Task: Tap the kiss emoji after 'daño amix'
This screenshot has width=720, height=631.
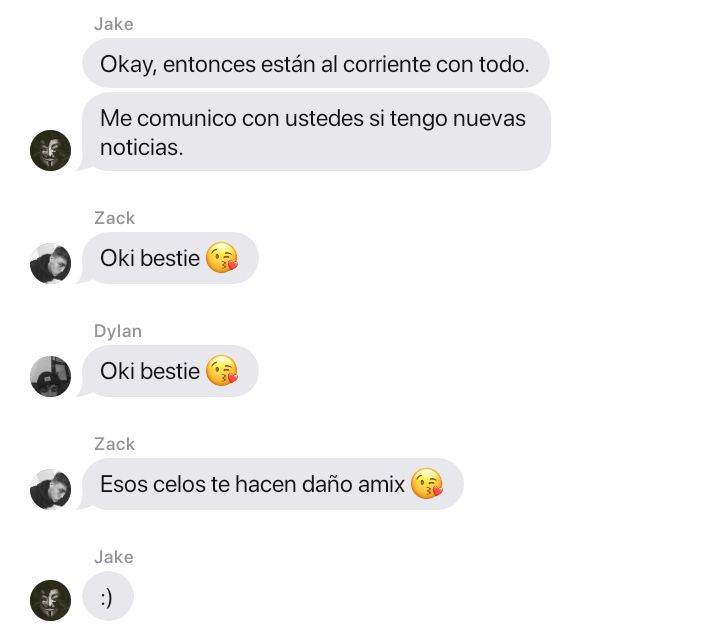Action: (x=427, y=484)
